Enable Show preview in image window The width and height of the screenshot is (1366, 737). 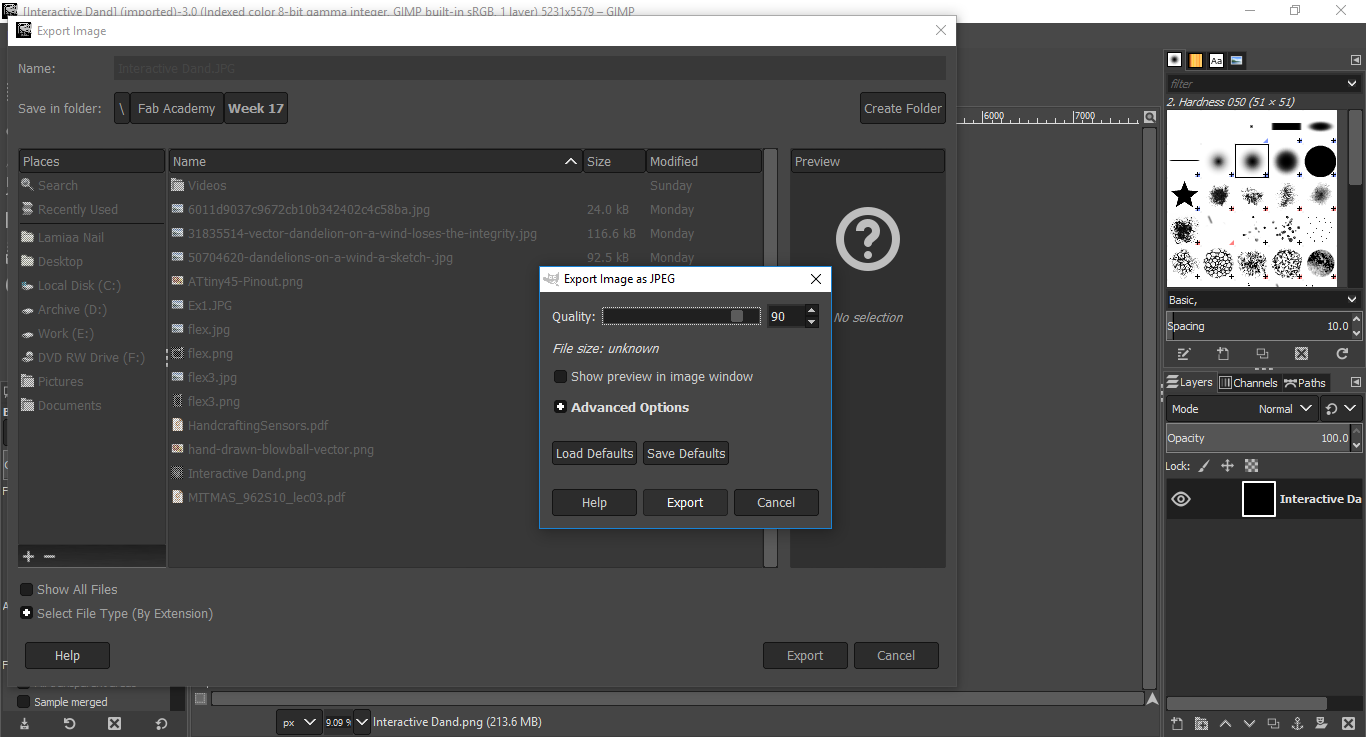[x=560, y=377]
